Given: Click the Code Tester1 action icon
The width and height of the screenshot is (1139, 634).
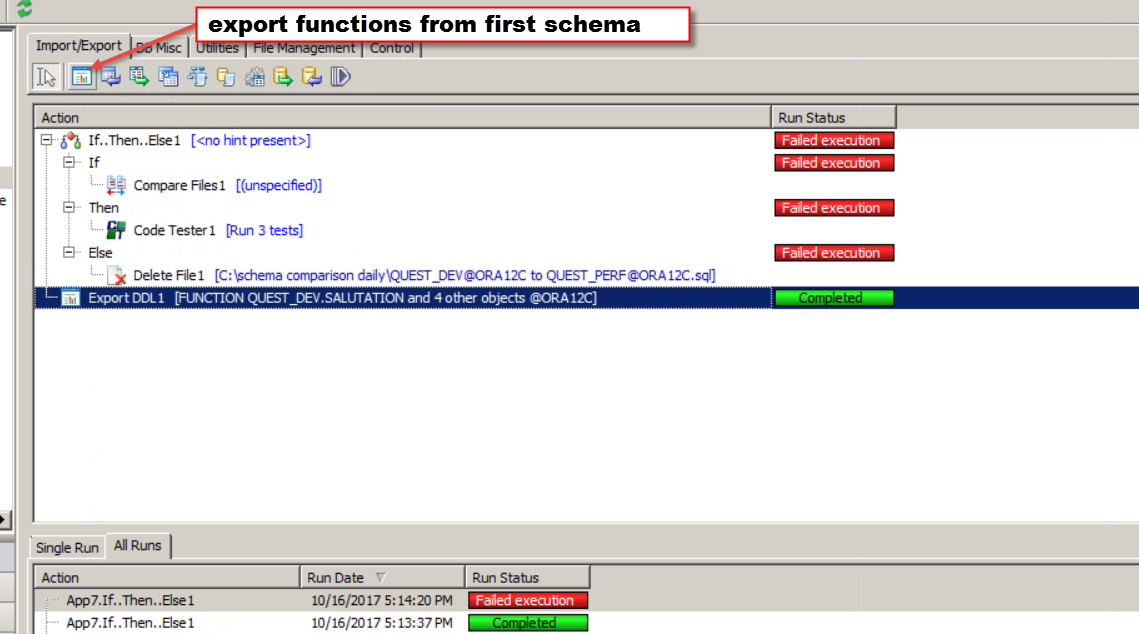Looking at the screenshot, I should point(116,230).
